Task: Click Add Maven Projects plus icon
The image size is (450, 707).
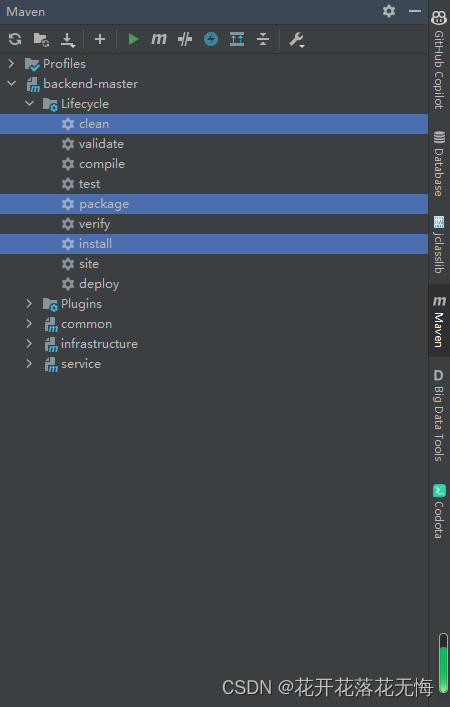Action: (x=100, y=39)
